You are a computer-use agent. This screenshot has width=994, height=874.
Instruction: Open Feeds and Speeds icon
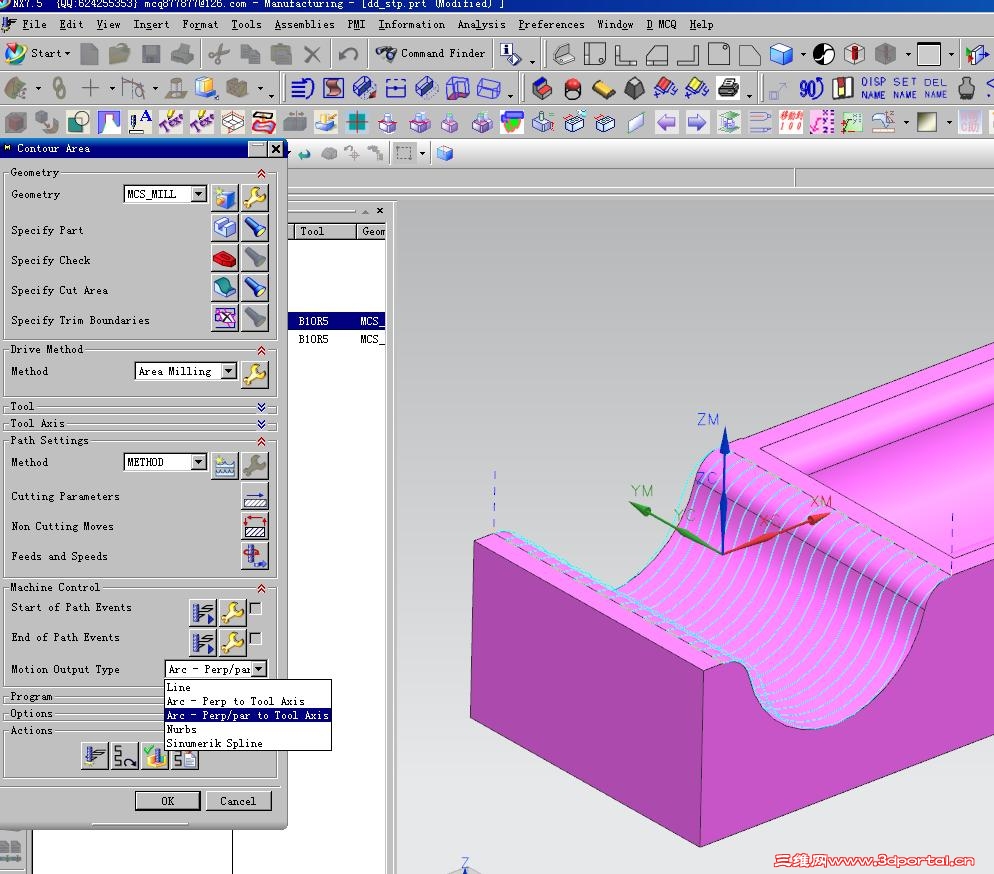click(255, 556)
